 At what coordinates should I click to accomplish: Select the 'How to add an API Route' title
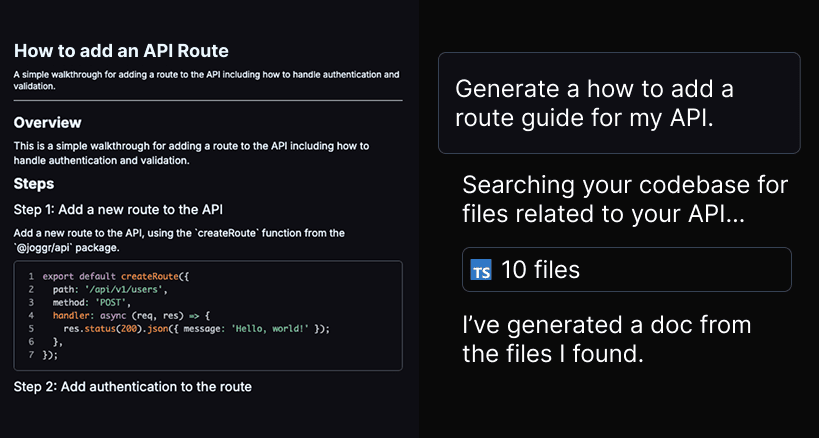[x=121, y=51]
